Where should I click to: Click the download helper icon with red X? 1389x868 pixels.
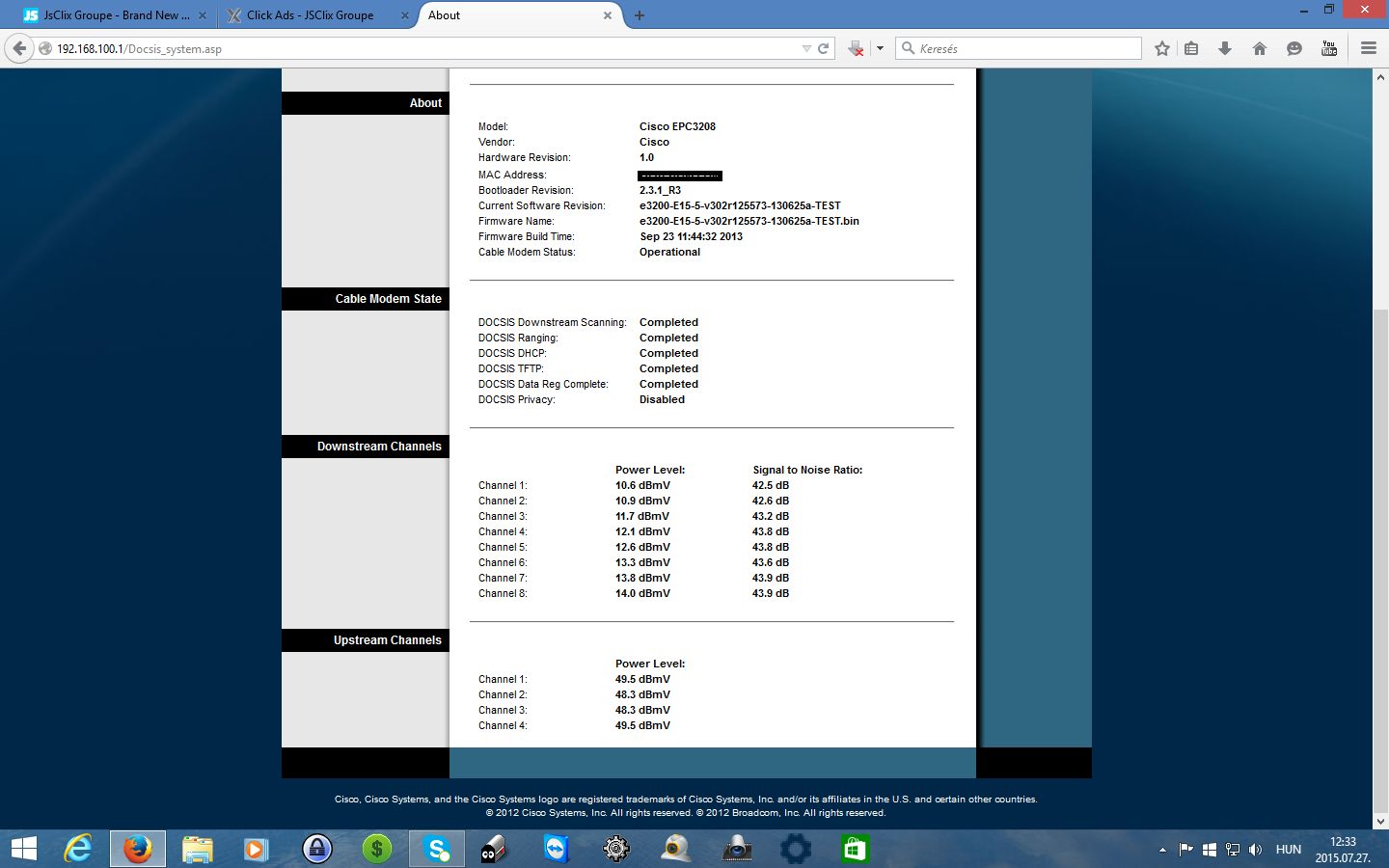pyautogui.click(x=856, y=48)
